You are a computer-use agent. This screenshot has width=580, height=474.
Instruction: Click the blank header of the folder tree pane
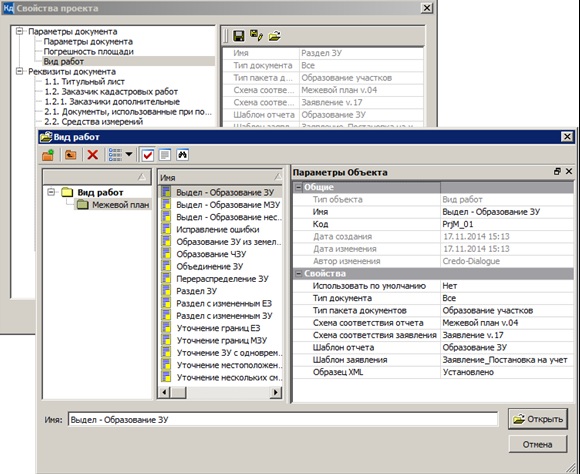pos(97,177)
